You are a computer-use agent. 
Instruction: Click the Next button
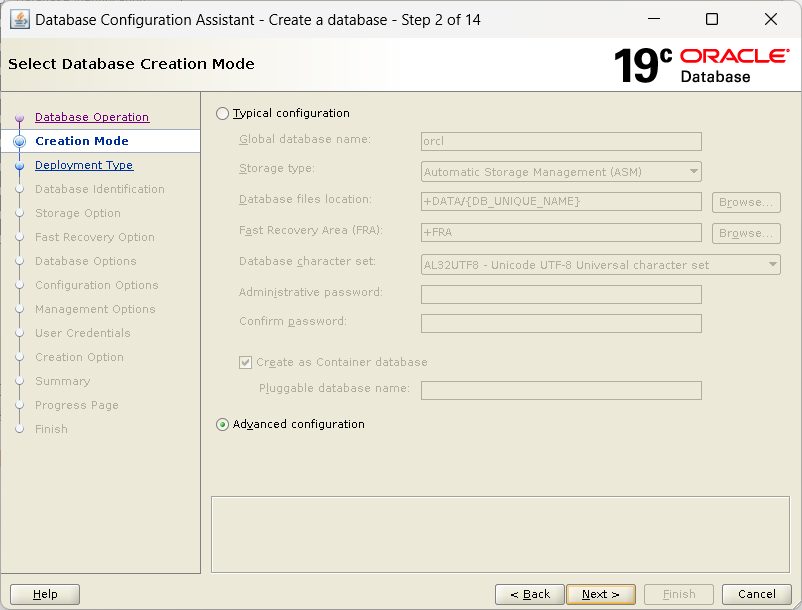(x=600, y=594)
